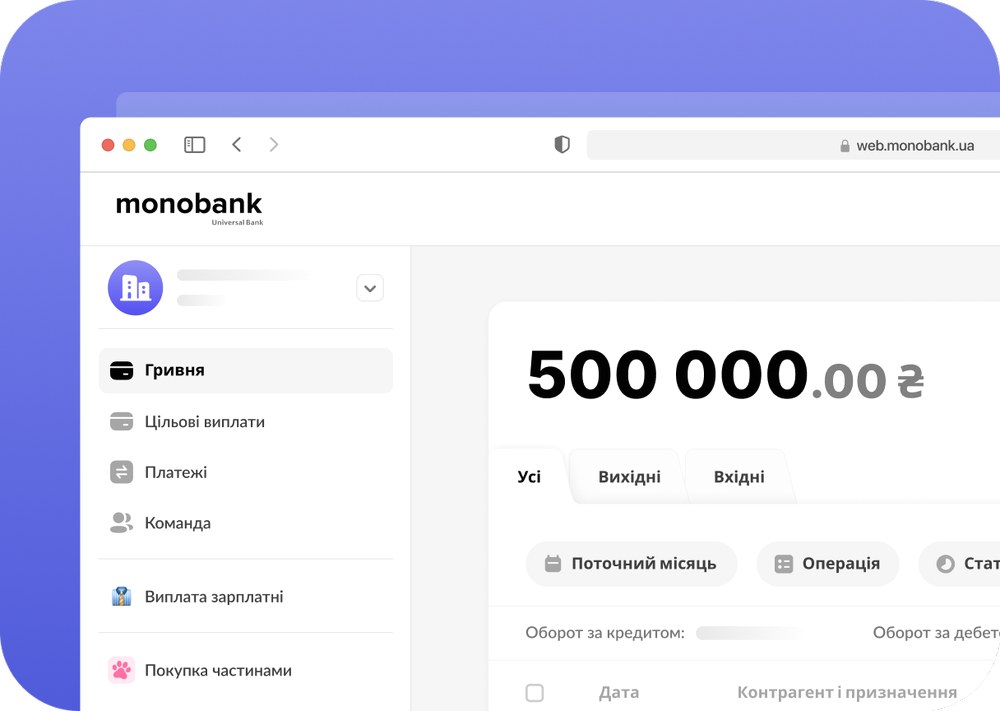
Task: Open the Гривня account section
Action: [246, 370]
